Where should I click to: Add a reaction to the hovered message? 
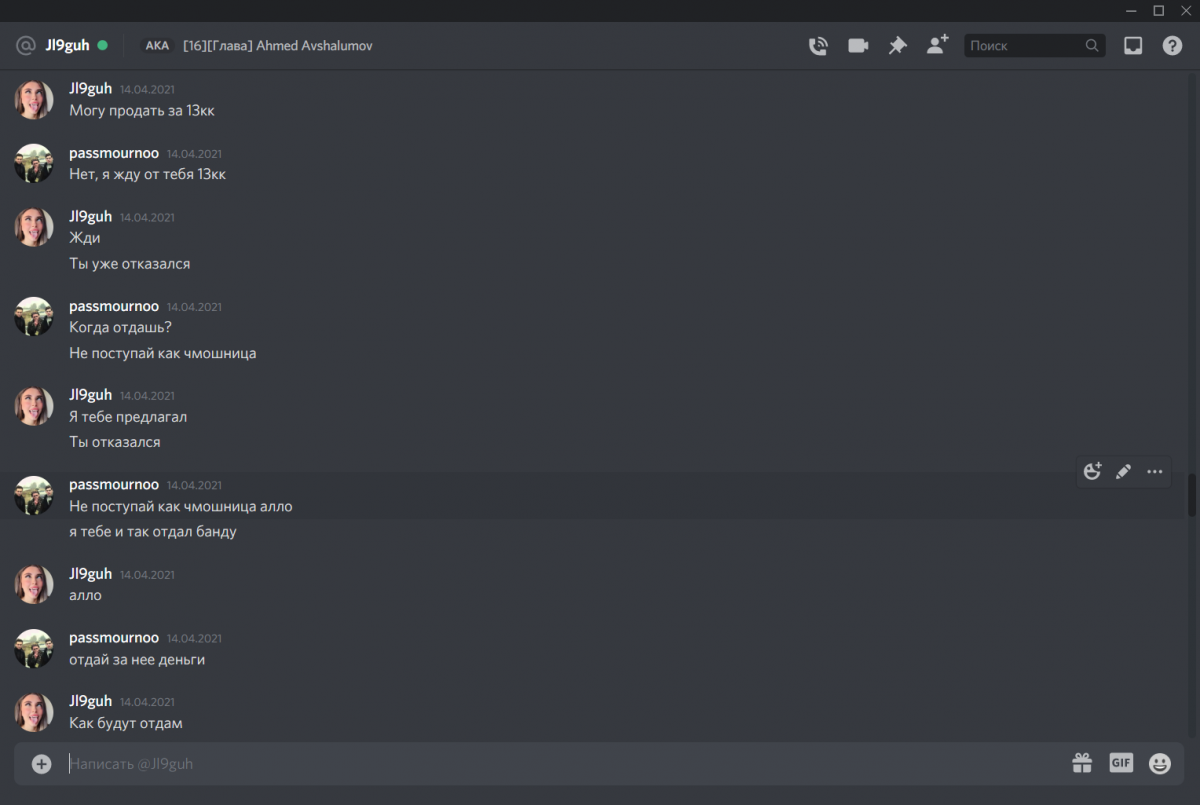pyautogui.click(x=1092, y=471)
